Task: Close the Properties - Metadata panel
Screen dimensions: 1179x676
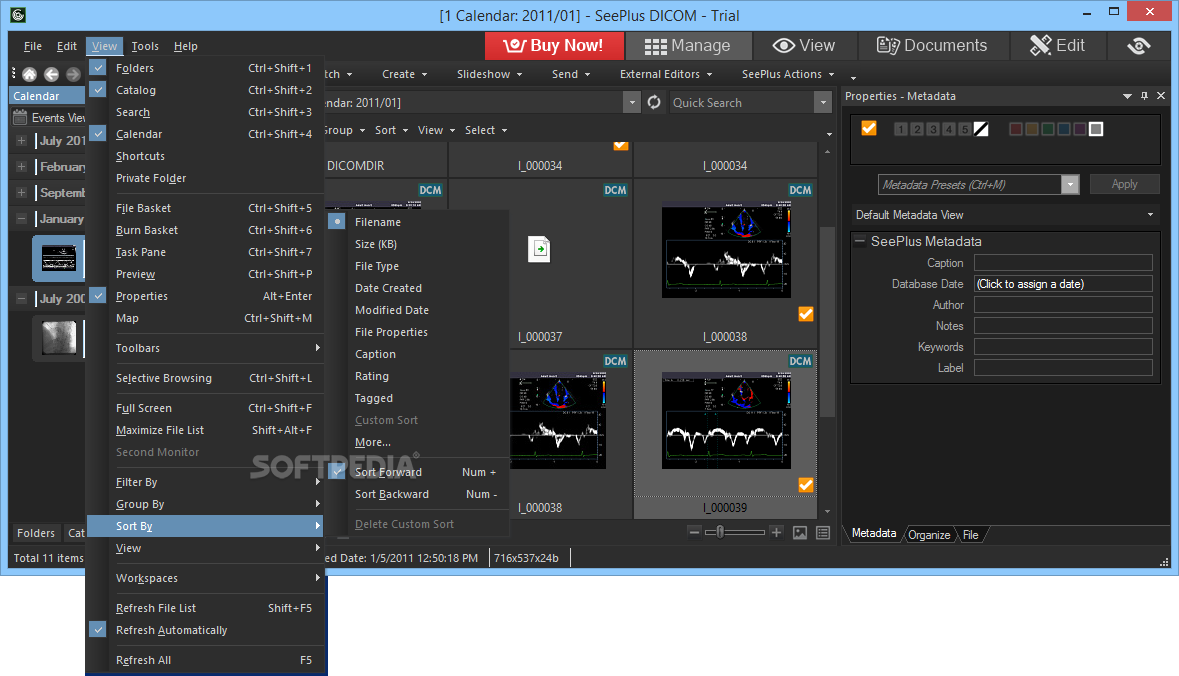Action: [1161, 96]
